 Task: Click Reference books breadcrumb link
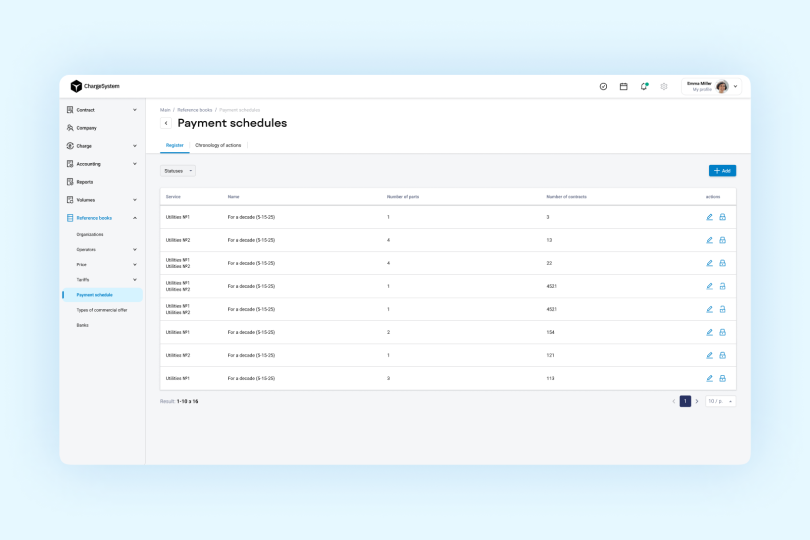[x=194, y=109]
